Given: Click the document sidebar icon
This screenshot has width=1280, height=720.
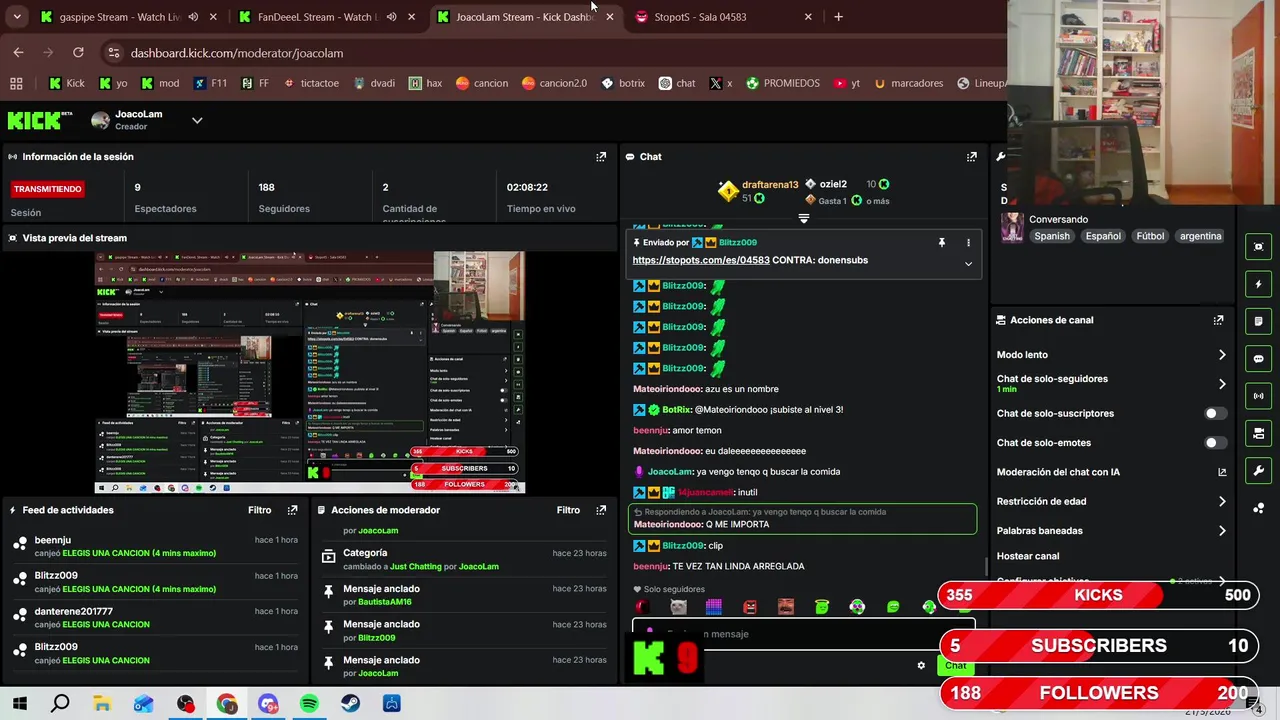Looking at the screenshot, I should pyautogui.click(x=1258, y=321).
